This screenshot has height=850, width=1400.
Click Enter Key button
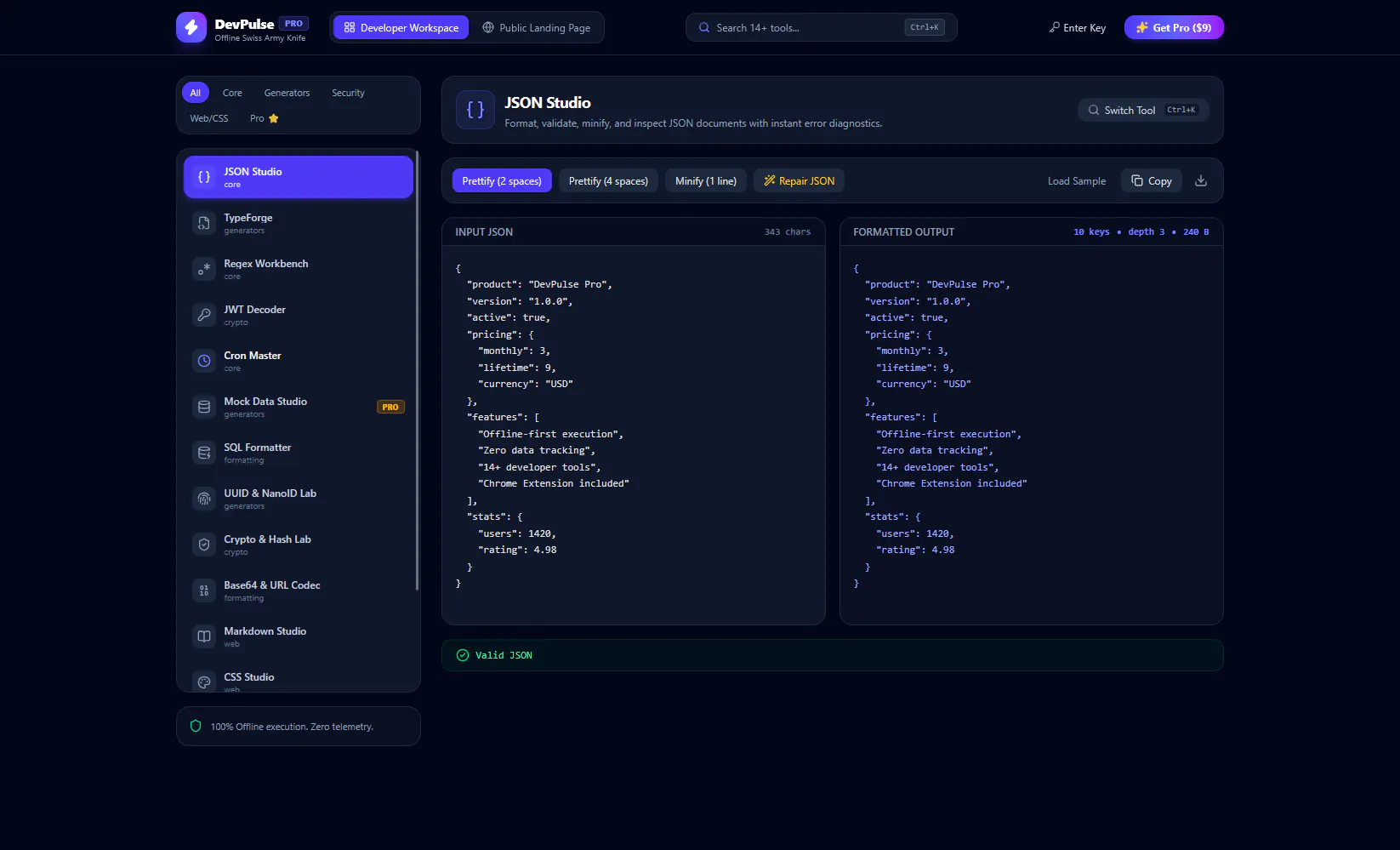click(x=1077, y=27)
